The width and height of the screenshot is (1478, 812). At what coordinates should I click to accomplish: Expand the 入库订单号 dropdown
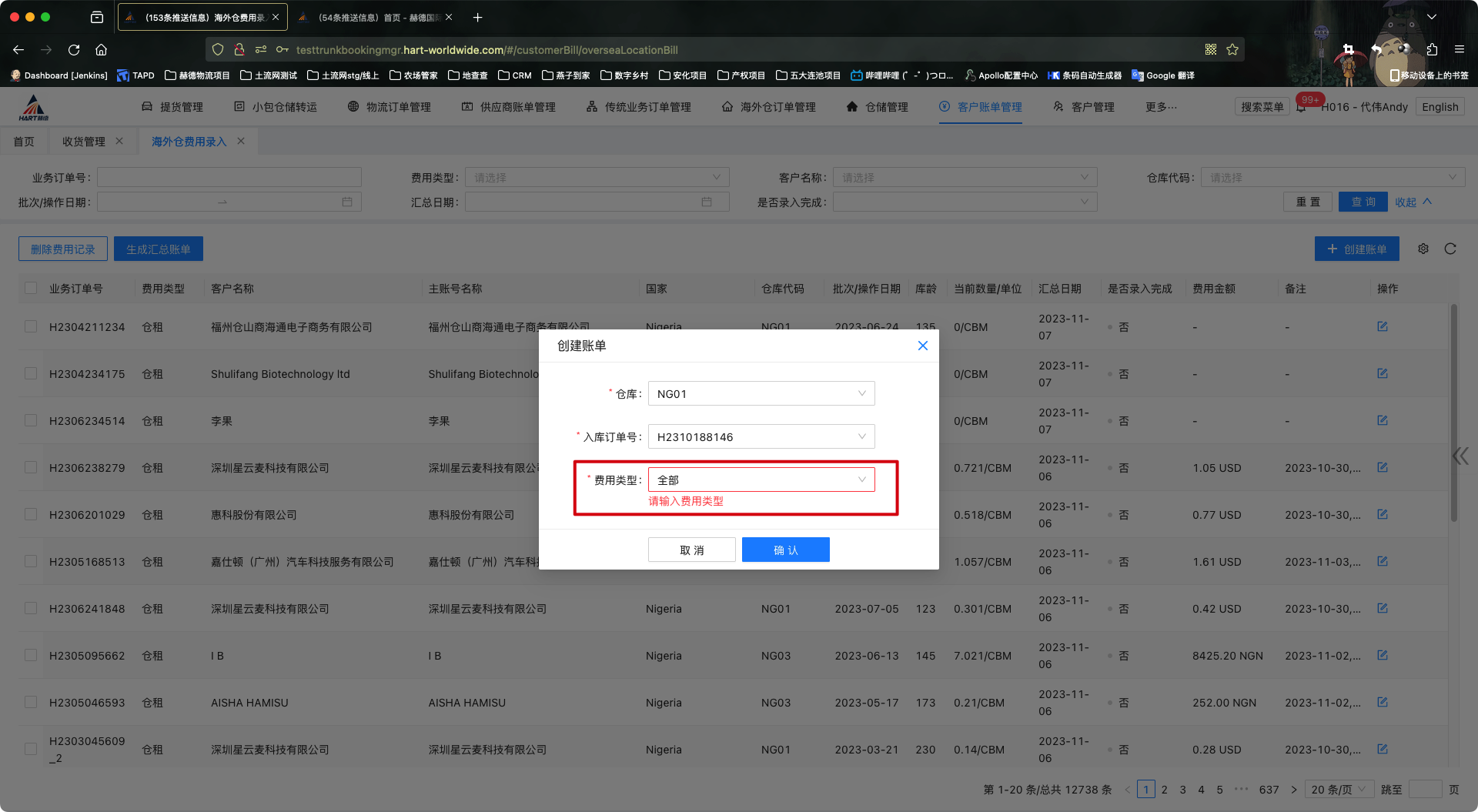761,436
